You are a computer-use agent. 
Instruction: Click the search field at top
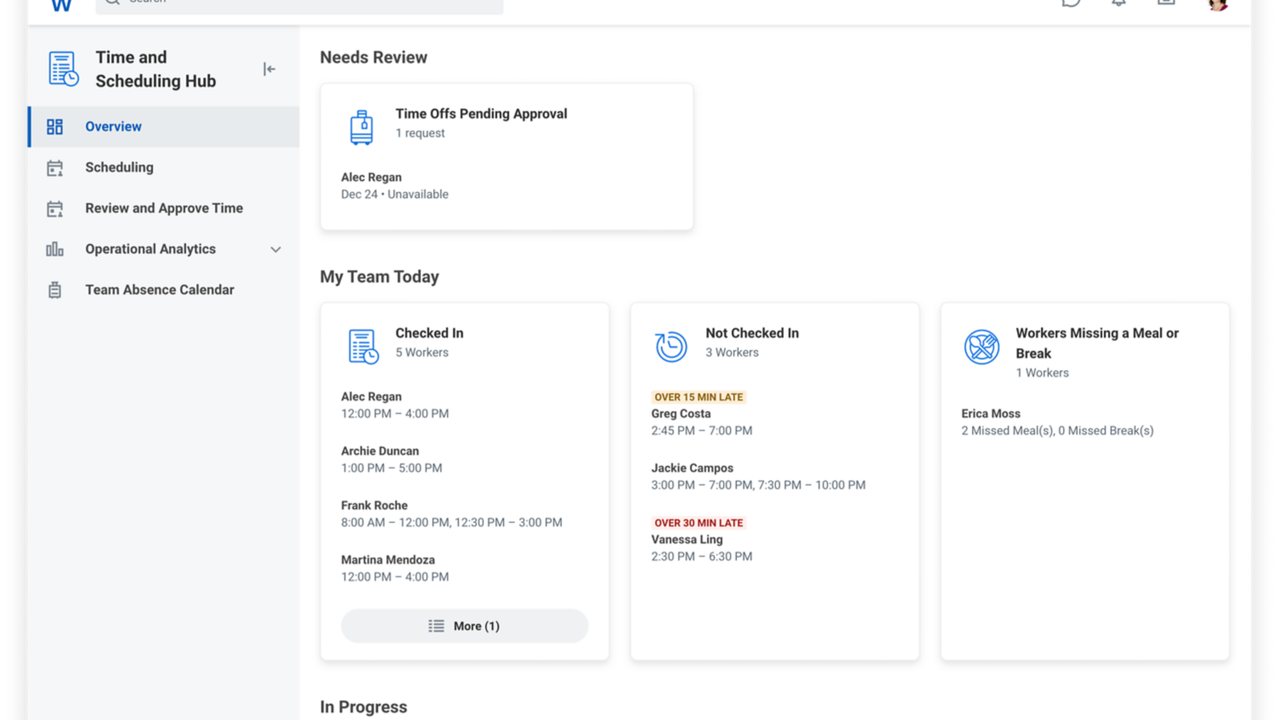(300, 4)
